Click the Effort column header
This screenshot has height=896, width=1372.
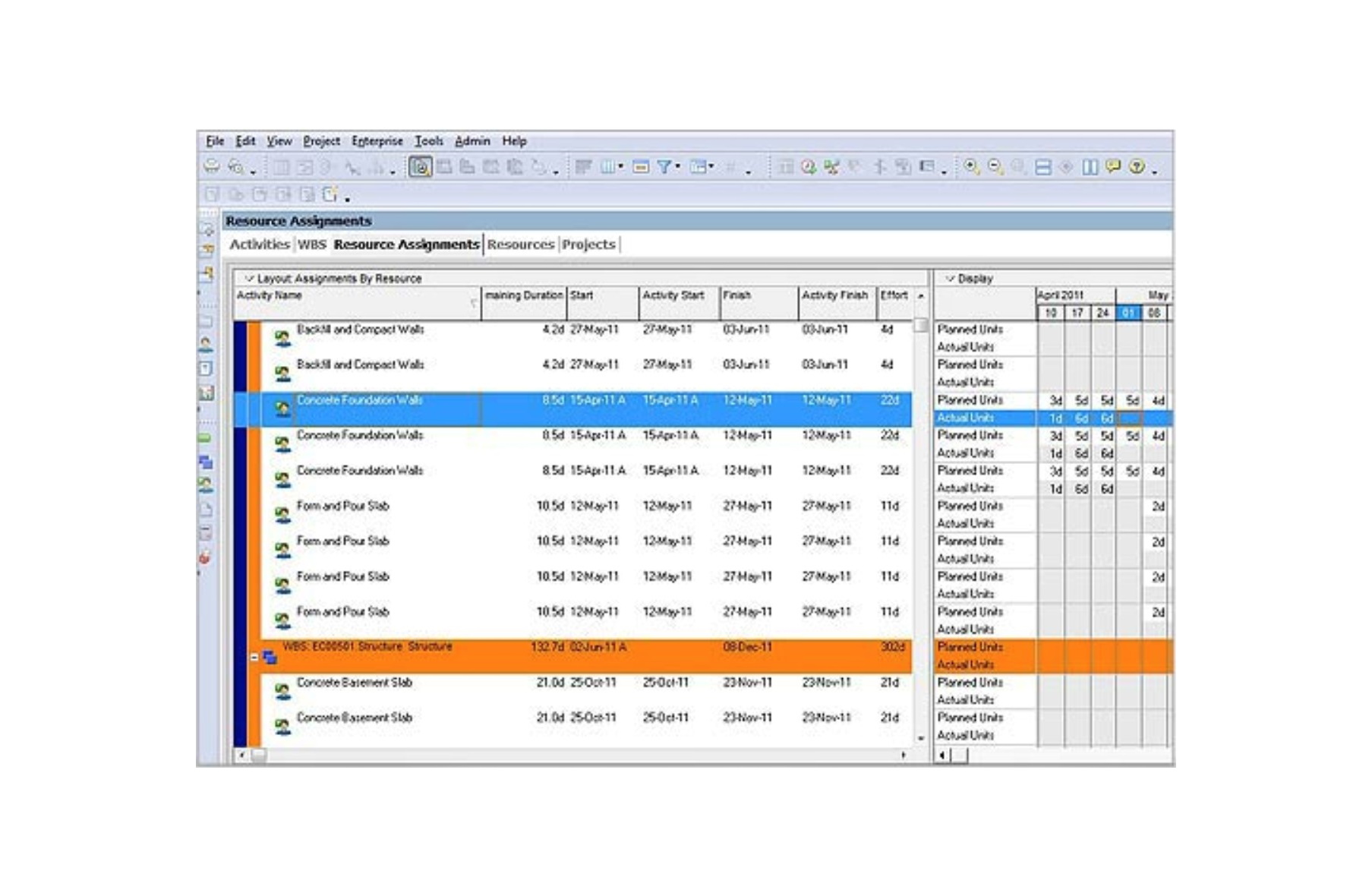[894, 303]
